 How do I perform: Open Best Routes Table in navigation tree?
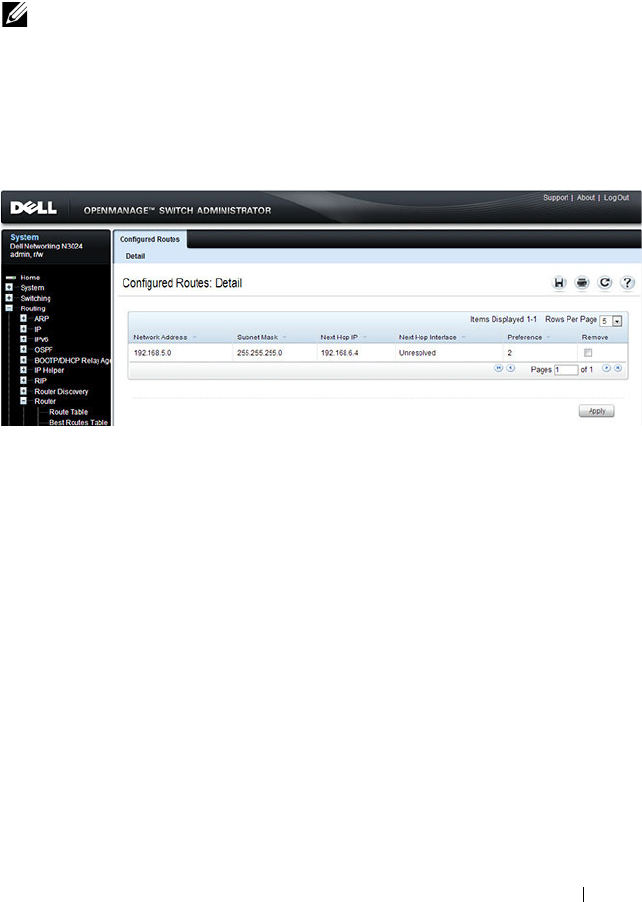pos(78,422)
